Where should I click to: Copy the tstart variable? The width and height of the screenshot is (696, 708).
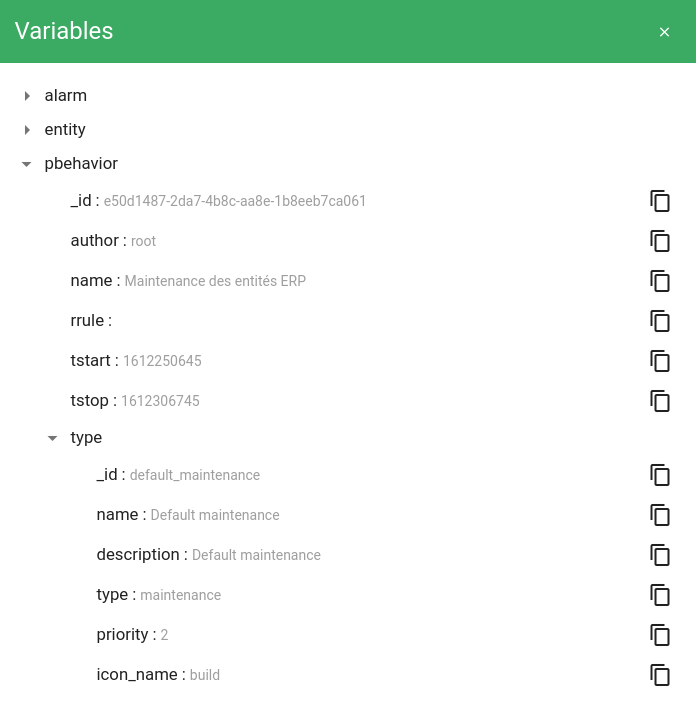[x=660, y=361]
